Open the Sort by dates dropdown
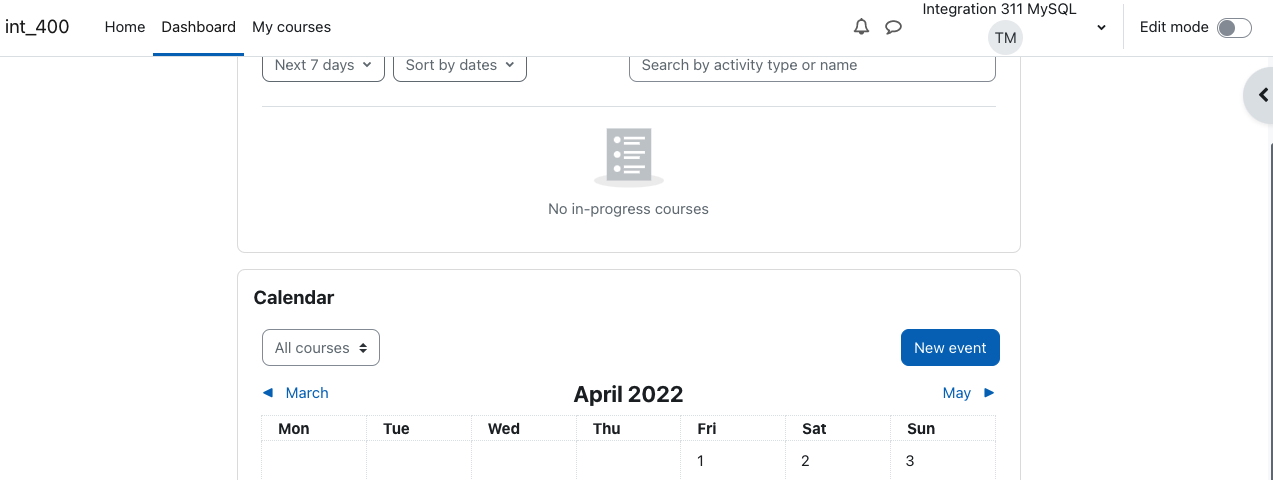The height and width of the screenshot is (480, 1273). click(460, 65)
